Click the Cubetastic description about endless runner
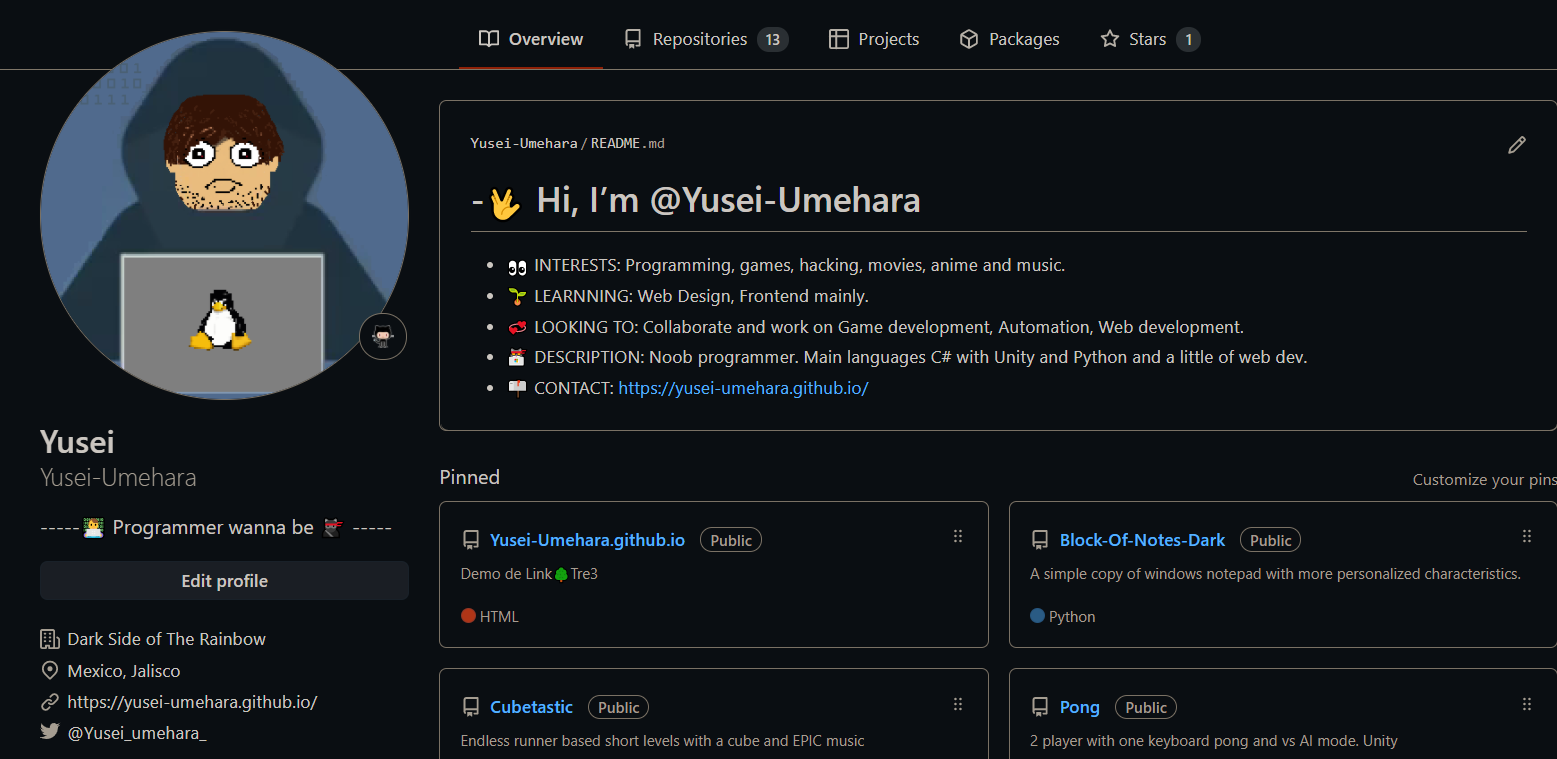The image size is (1557, 759). click(663, 741)
